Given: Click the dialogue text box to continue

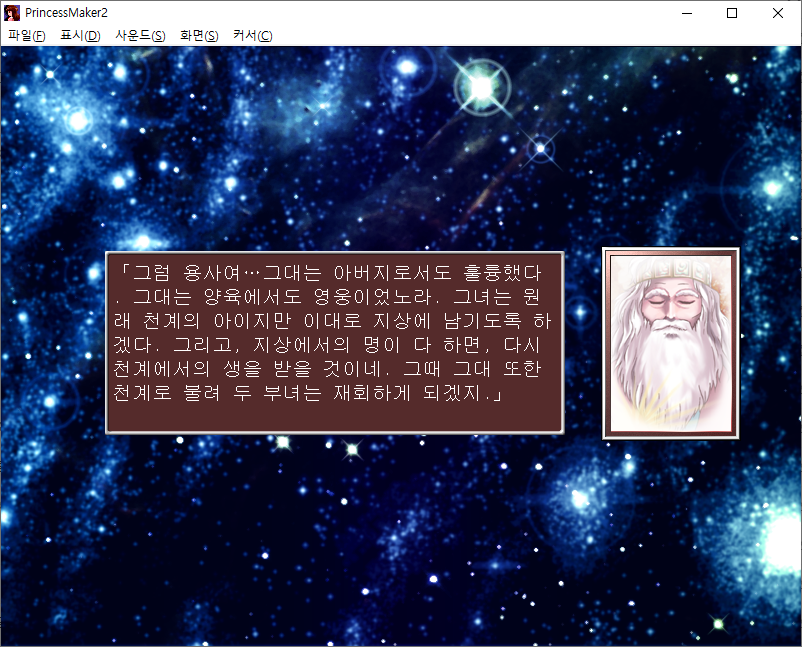Looking at the screenshot, I should 335,343.
